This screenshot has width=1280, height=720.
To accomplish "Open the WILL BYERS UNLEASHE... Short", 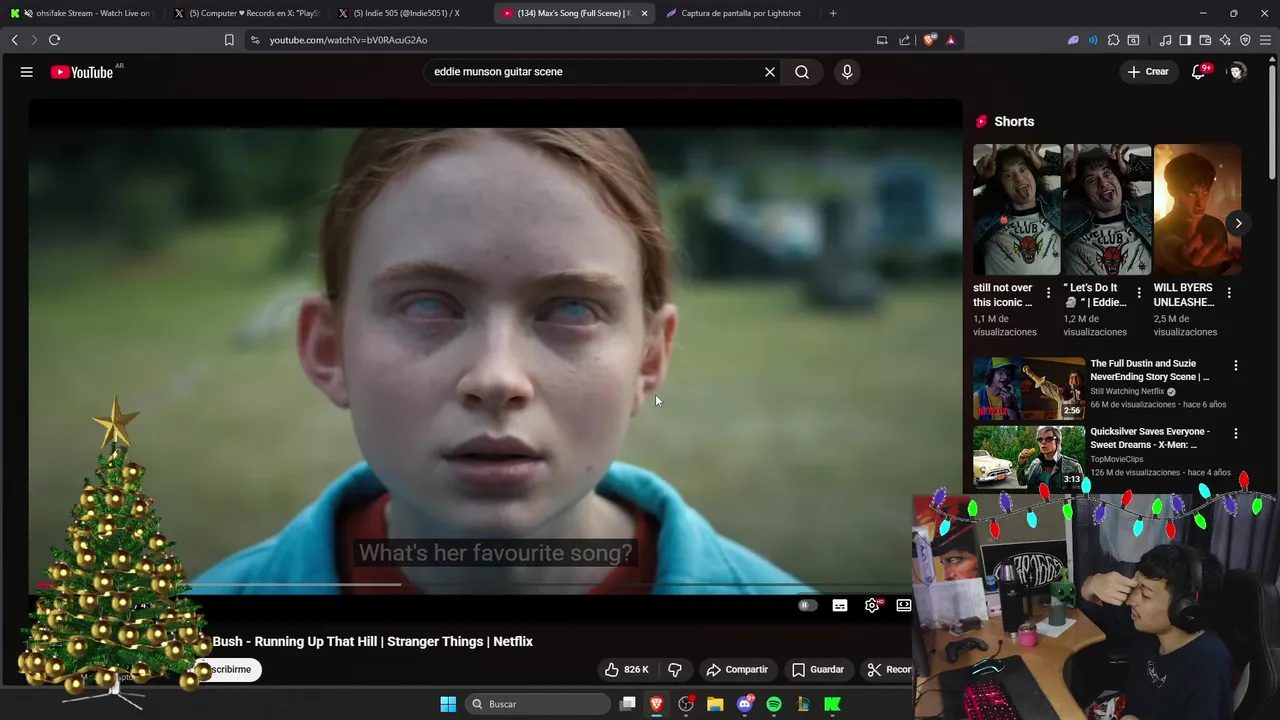I will [x=1197, y=209].
